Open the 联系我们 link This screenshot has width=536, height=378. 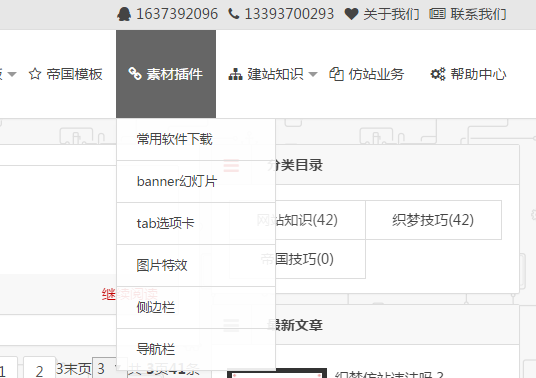tap(478, 14)
